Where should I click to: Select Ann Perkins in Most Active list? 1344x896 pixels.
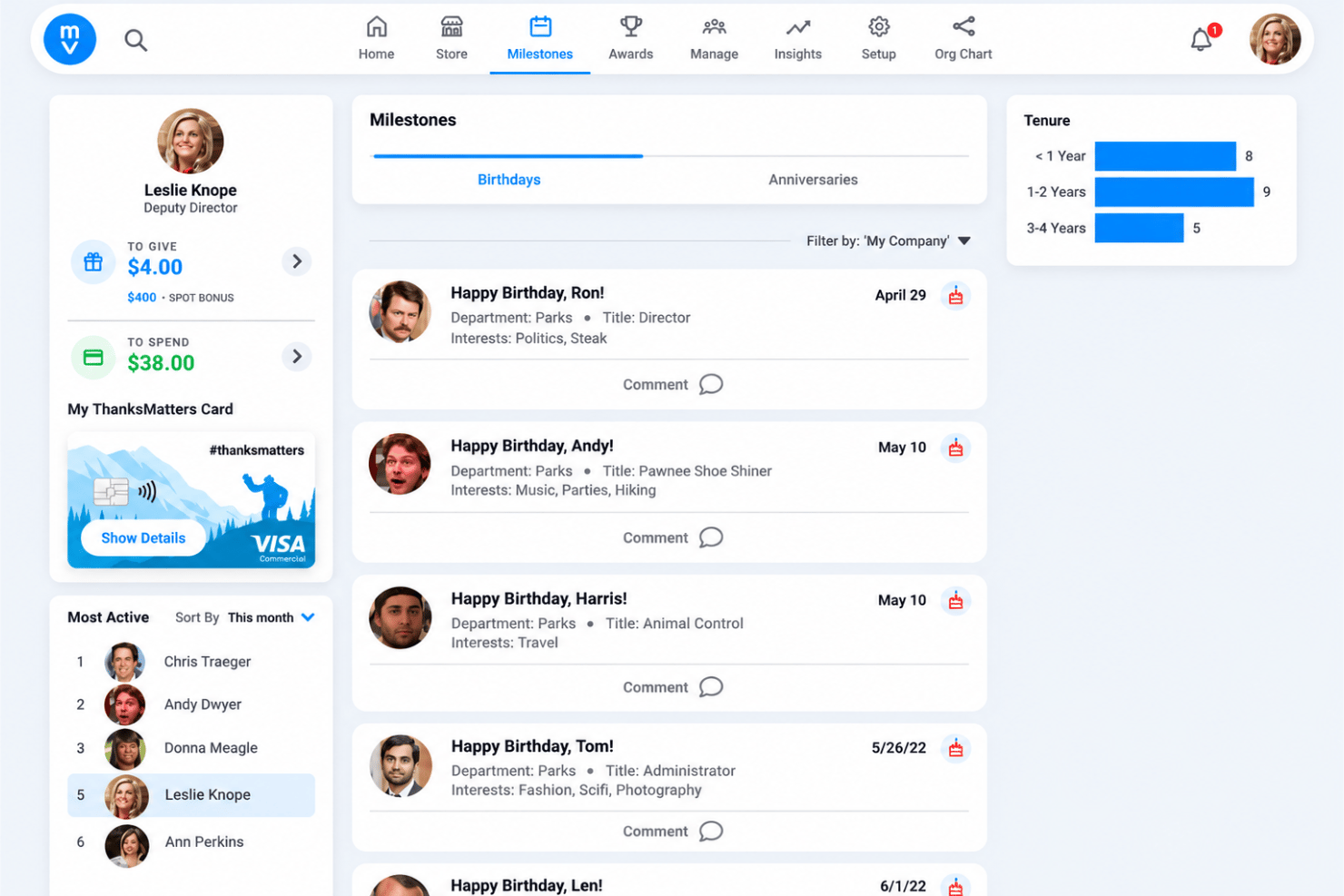coord(191,842)
